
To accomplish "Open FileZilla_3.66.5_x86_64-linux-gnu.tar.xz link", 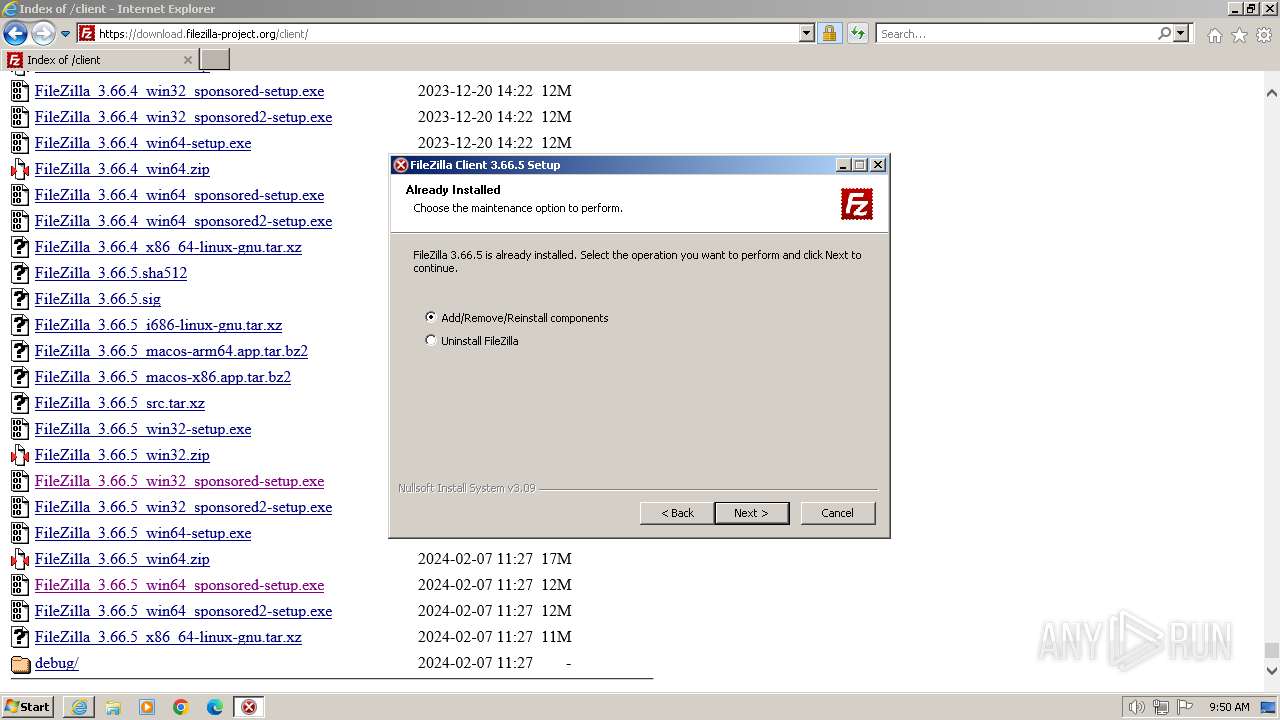I will (x=168, y=637).
